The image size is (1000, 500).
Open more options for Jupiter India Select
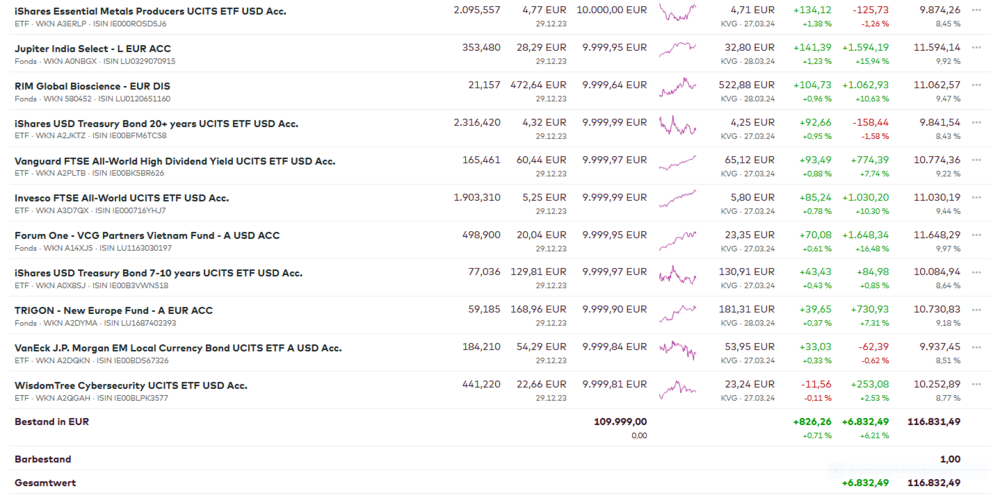(x=976, y=47)
